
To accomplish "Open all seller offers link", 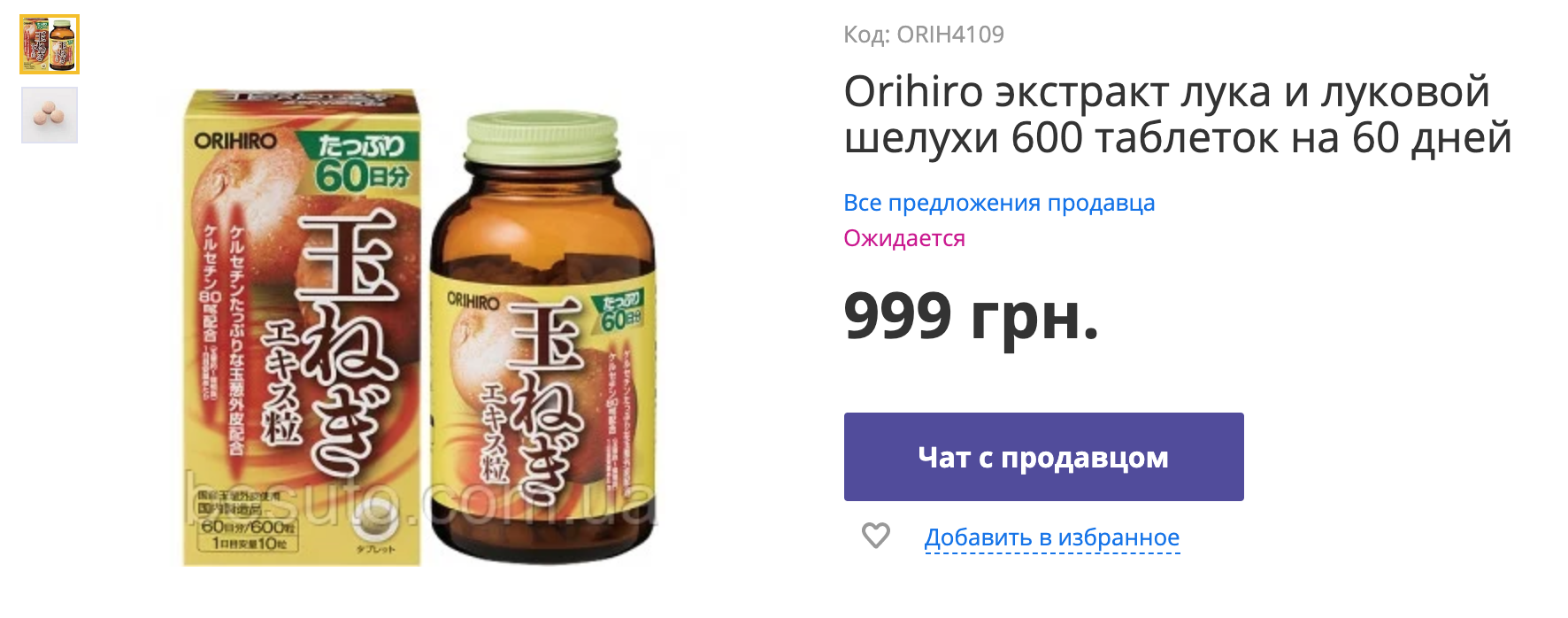I will coord(999,203).
